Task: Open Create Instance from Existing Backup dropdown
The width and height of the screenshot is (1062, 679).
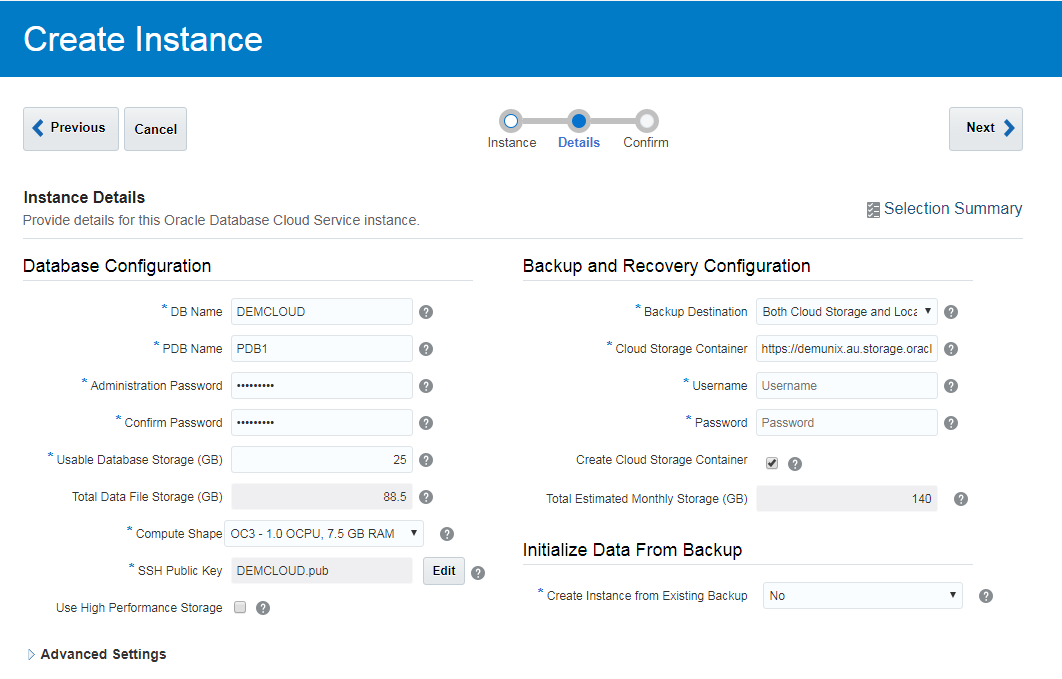Action: (x=862, y=596)
